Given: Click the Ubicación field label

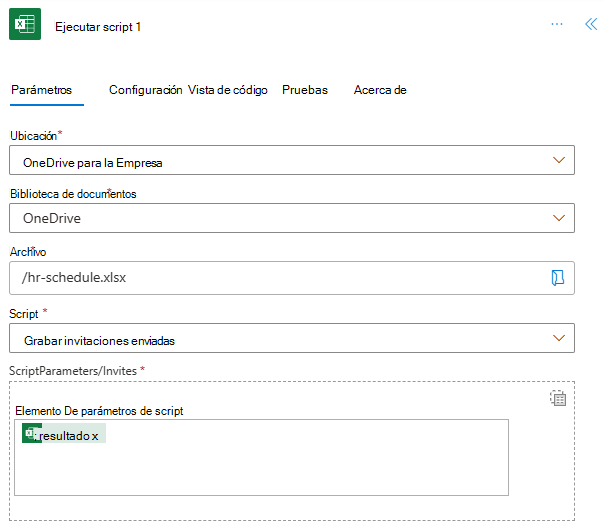Looking at the screenshot, I should (34, 136).
